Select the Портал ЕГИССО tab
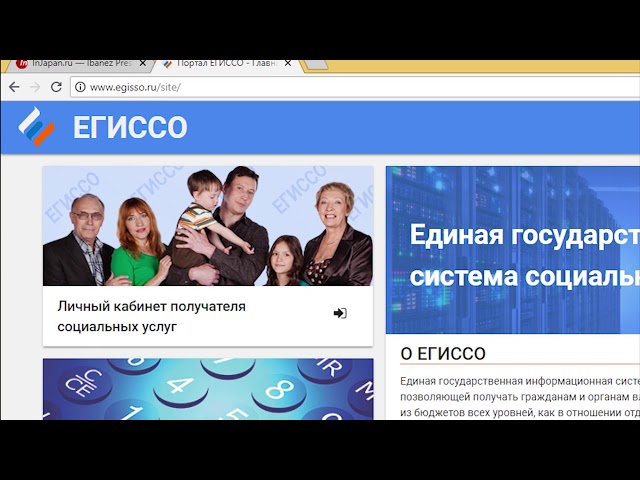Screen dimensions: 640x480 [227, 64]
